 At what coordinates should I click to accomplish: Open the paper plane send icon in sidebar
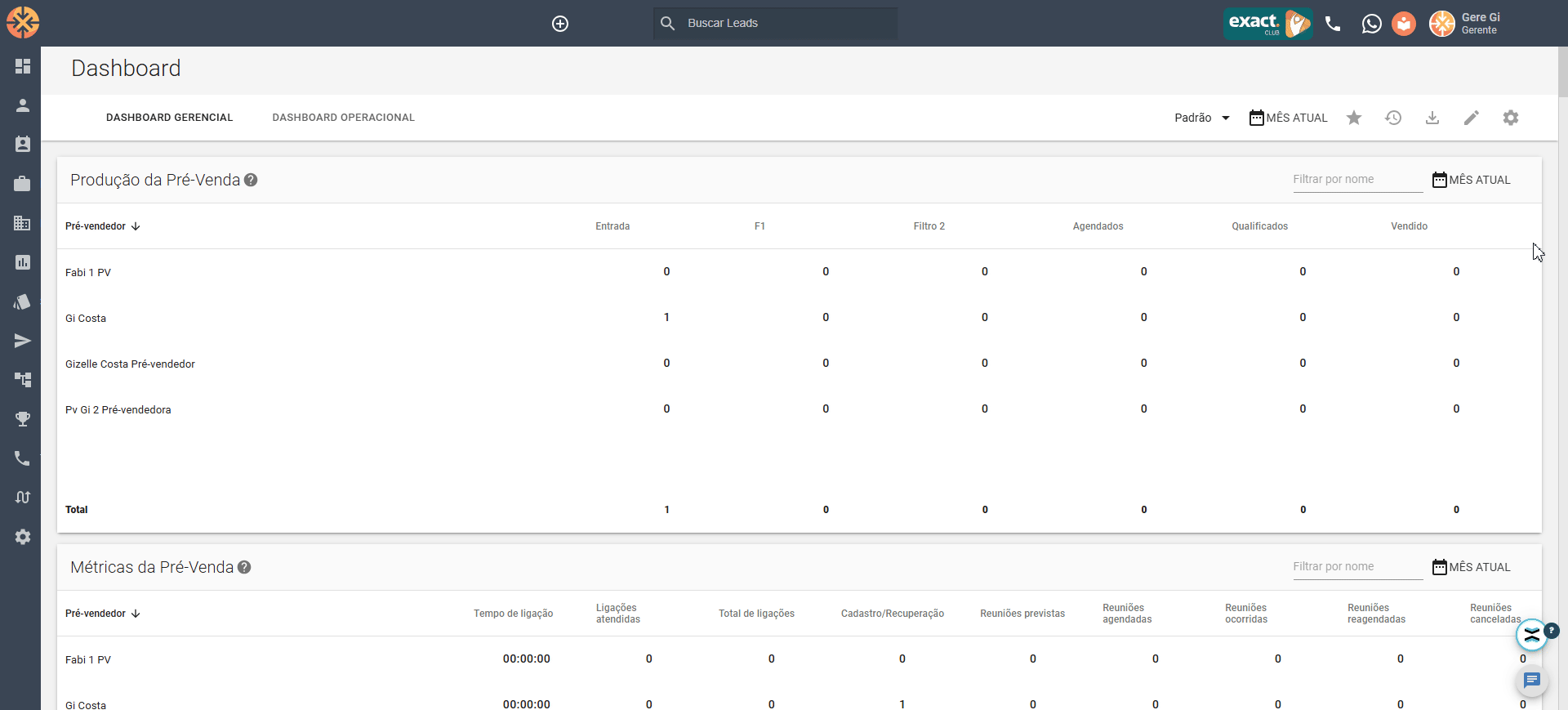[x=23, y=341]
